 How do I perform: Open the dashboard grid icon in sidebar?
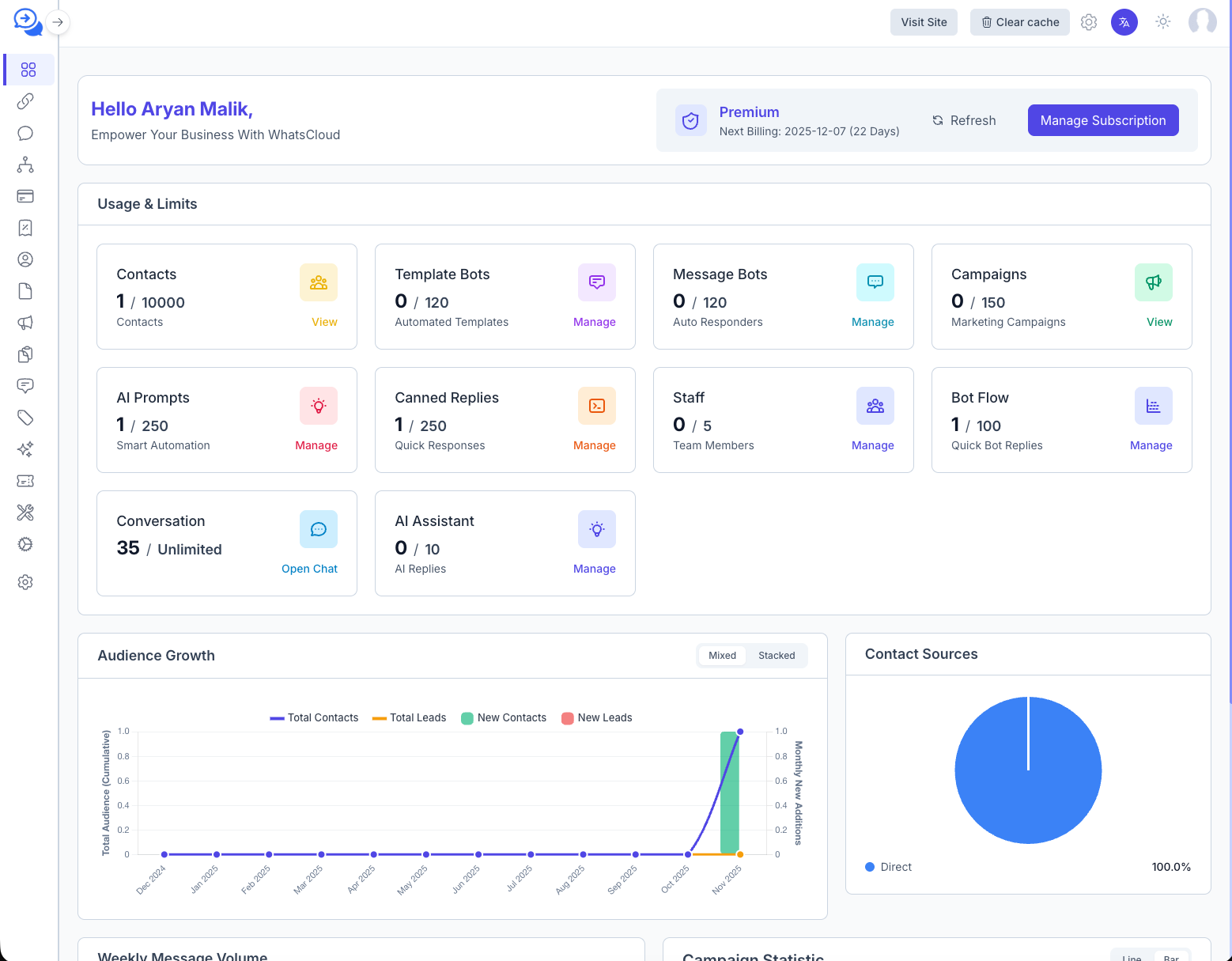point(26,70)
